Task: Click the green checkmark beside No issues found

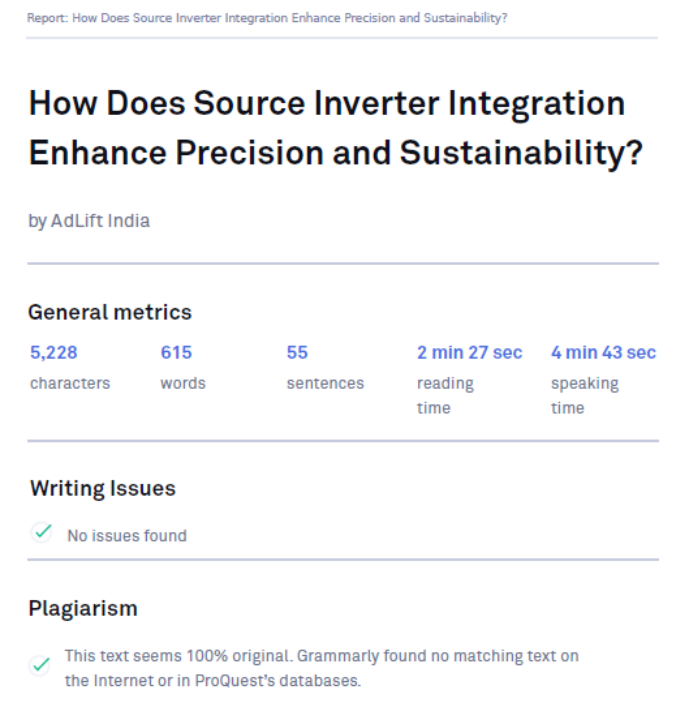Action: 42,533
